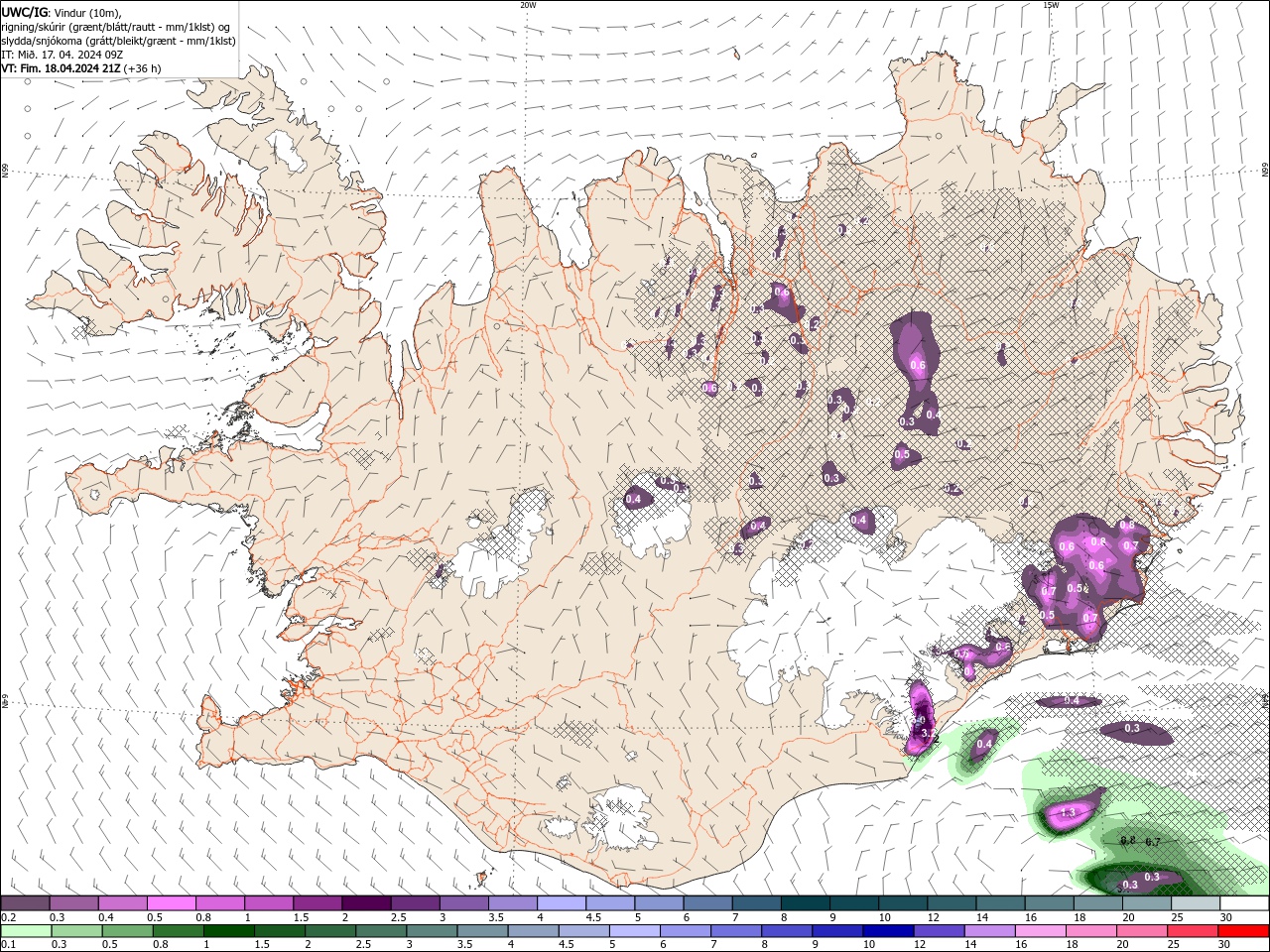This screenshot has width=1270, height=952.
Task: Click the 'VT: Fim. 18.04.2024 21Z' valid time
Action: (62, 68)
